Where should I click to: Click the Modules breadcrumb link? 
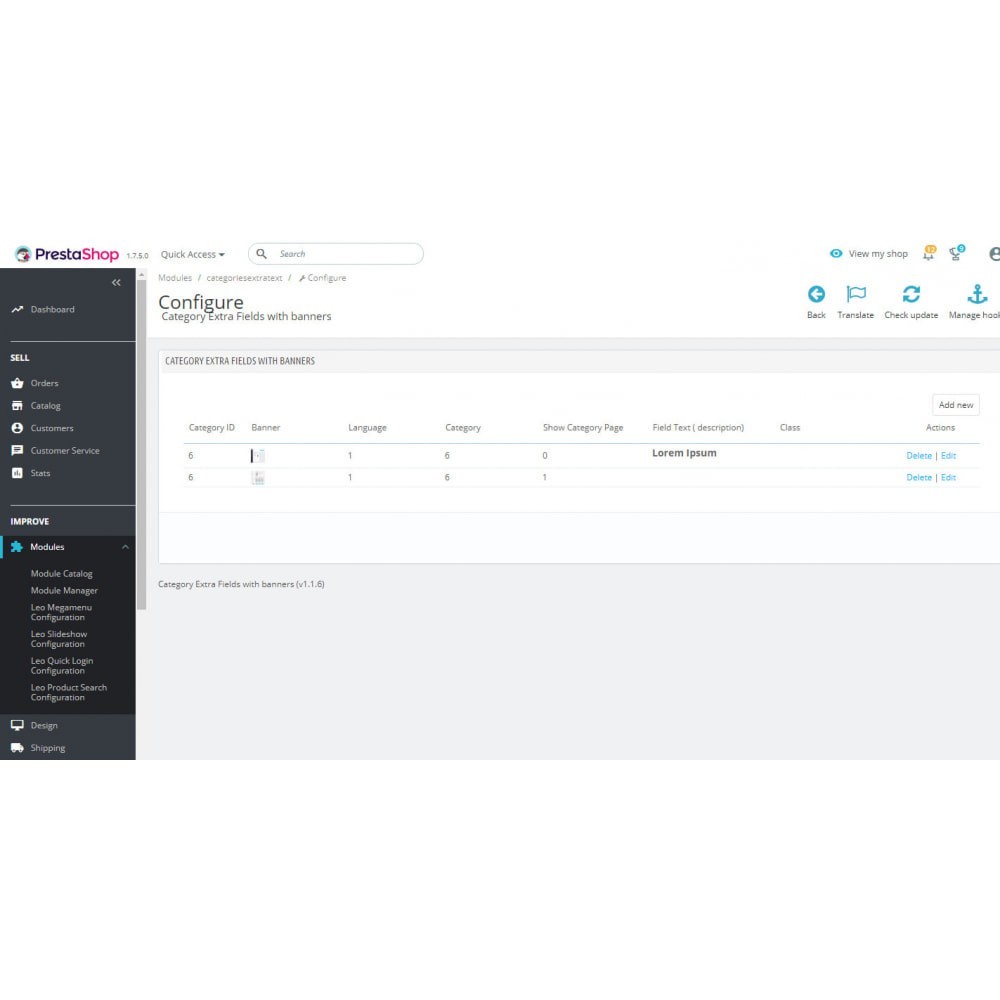coord(175,278)
